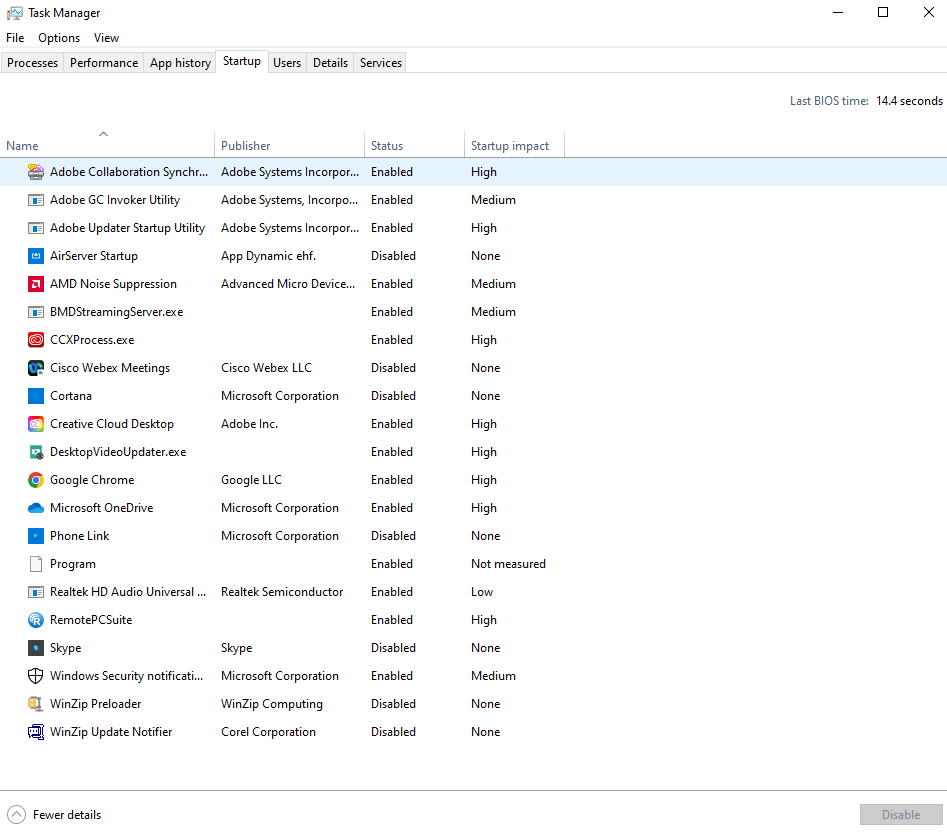Click the Phone Link icon

36,535
